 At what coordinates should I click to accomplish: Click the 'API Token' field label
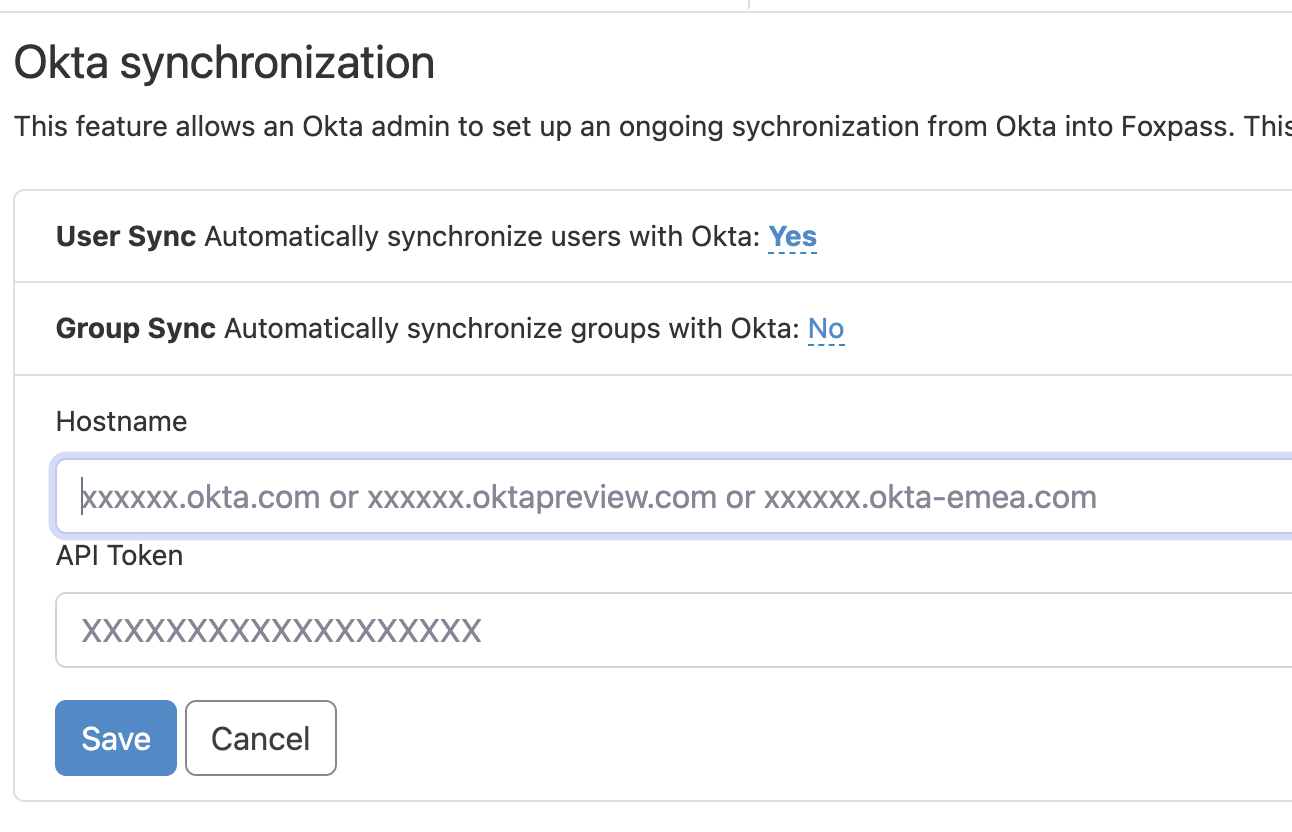pos(120,555)
